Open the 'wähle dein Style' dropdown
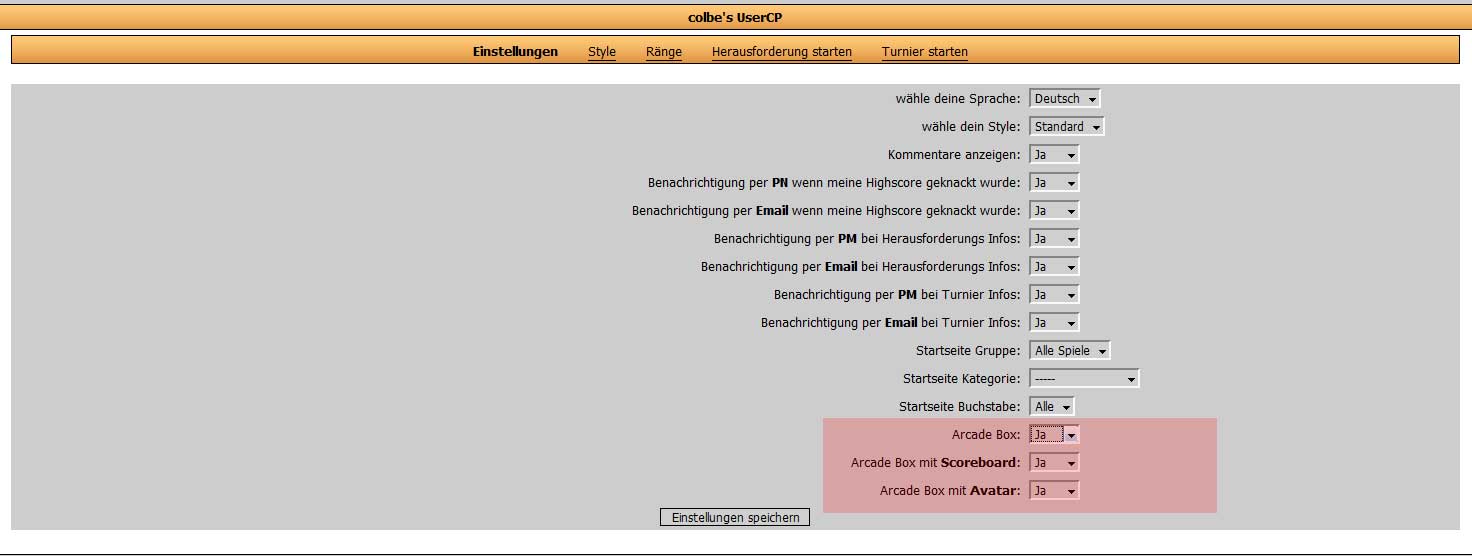 point(1067,127)
